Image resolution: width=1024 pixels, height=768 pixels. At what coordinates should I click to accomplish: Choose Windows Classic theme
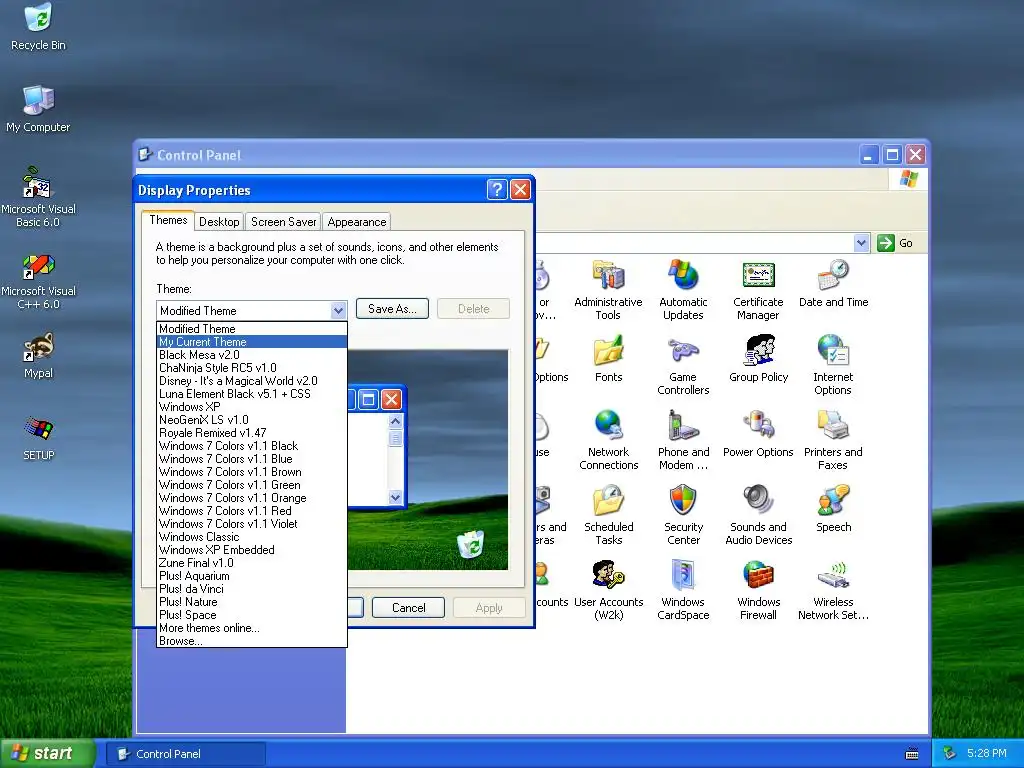[251, 537]
